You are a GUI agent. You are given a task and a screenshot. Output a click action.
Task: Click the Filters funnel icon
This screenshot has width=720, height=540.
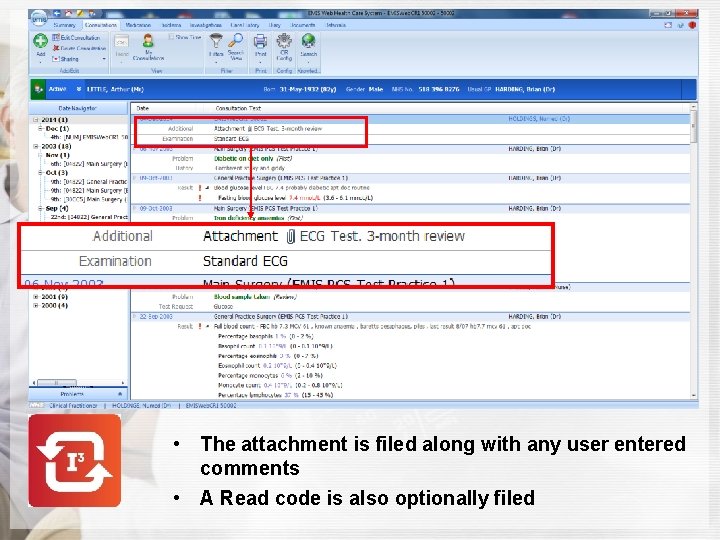(215, 41)
